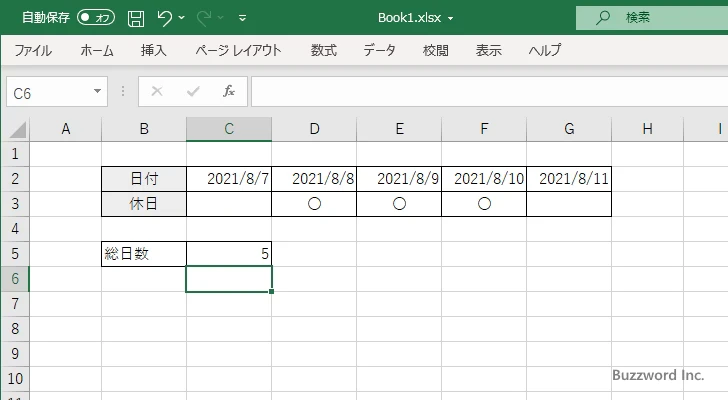Click the 検索 search box
This screenshot has width=728, height=400.
(652, 18)
